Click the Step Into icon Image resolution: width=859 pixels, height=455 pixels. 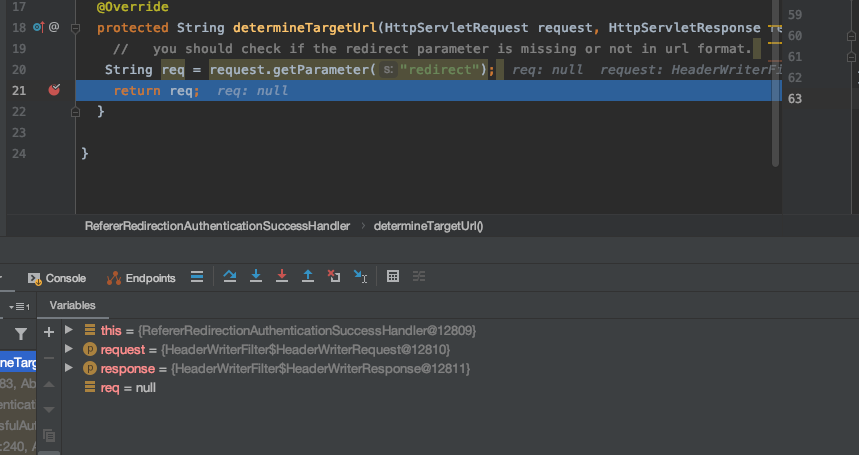click(256, 277)
